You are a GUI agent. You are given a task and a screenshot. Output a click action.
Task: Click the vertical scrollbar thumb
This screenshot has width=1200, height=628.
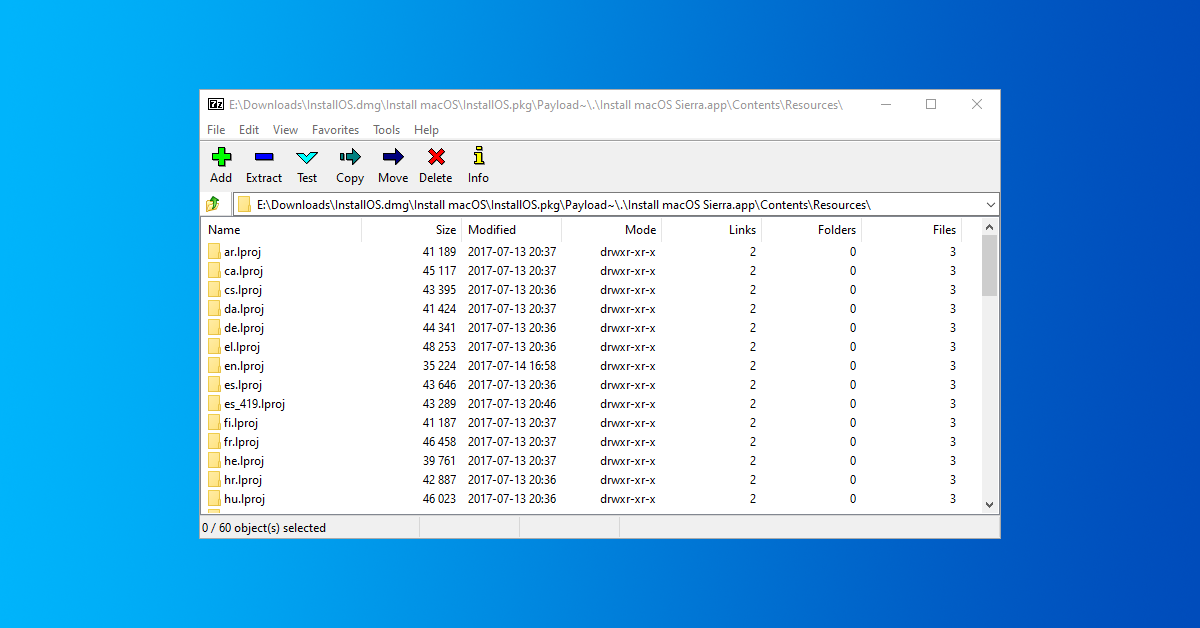[x=989, y=265]
